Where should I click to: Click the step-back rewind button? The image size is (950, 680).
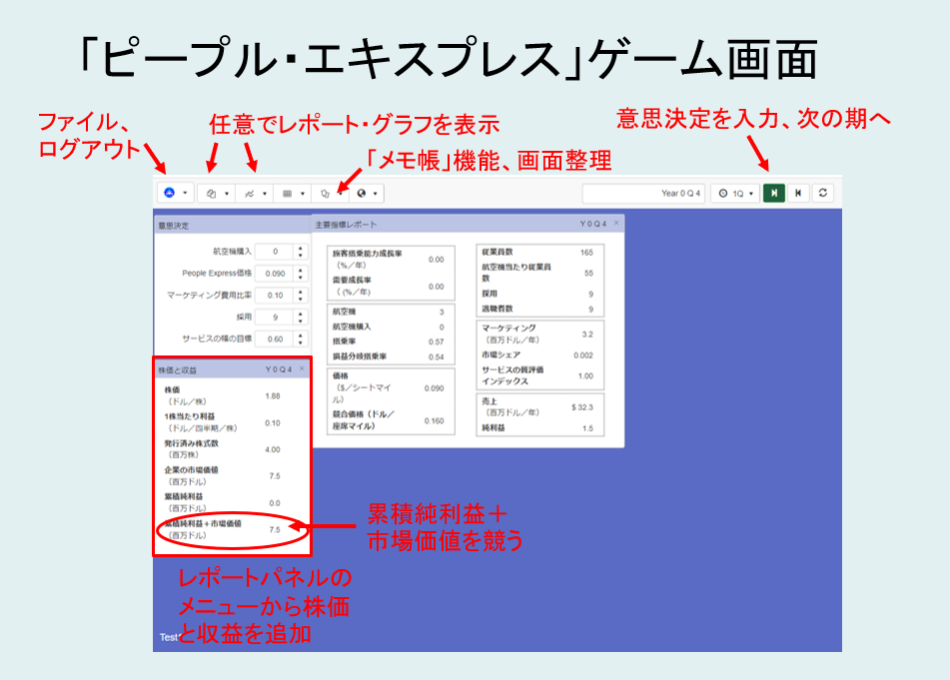pos(798,193)
